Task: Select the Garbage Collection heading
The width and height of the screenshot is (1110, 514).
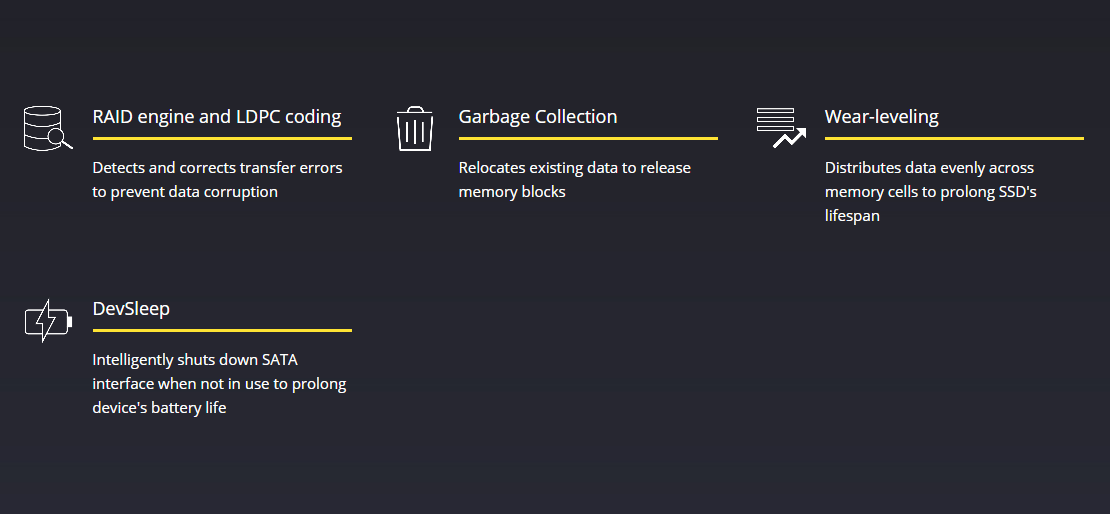Action: pos(538,116)
